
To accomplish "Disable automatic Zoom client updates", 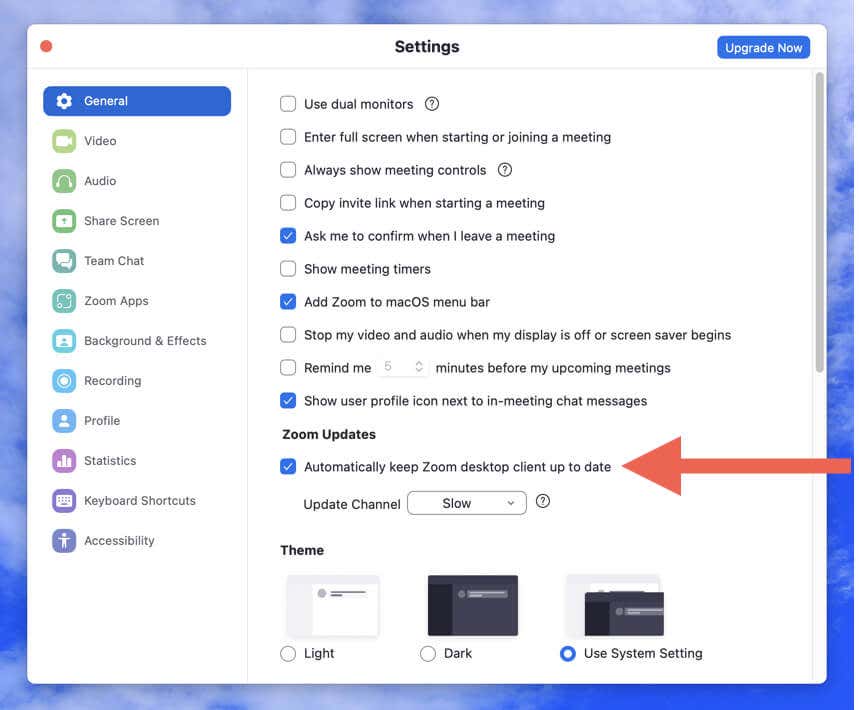I will click(288, 466).
